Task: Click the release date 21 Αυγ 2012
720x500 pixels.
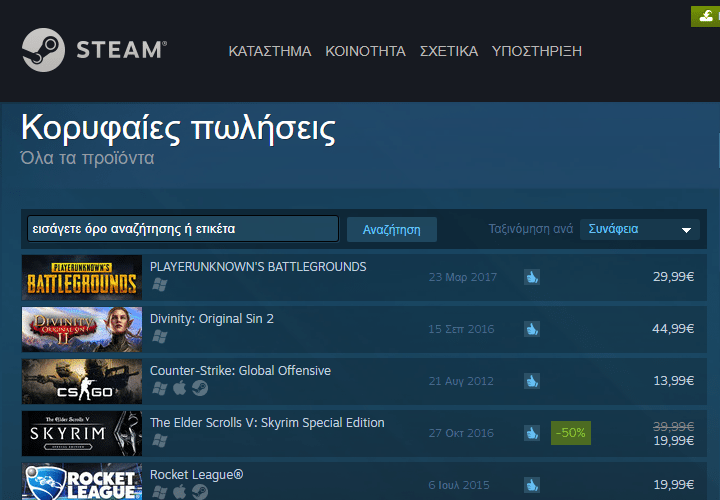Action: (x=461, y=381)
